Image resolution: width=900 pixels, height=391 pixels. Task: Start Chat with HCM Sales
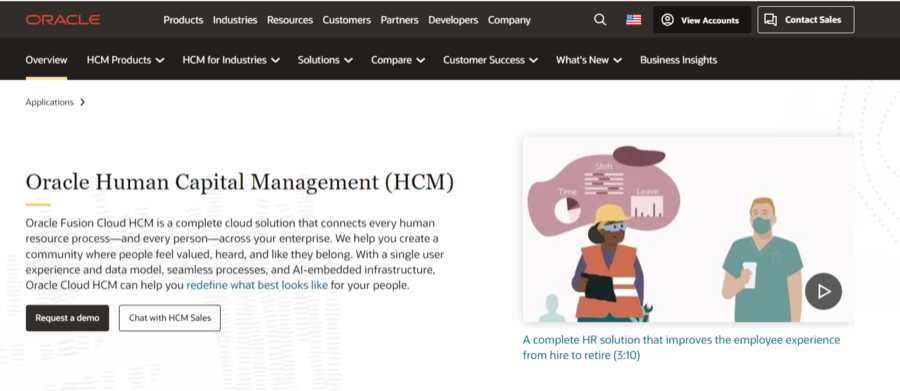170,318
